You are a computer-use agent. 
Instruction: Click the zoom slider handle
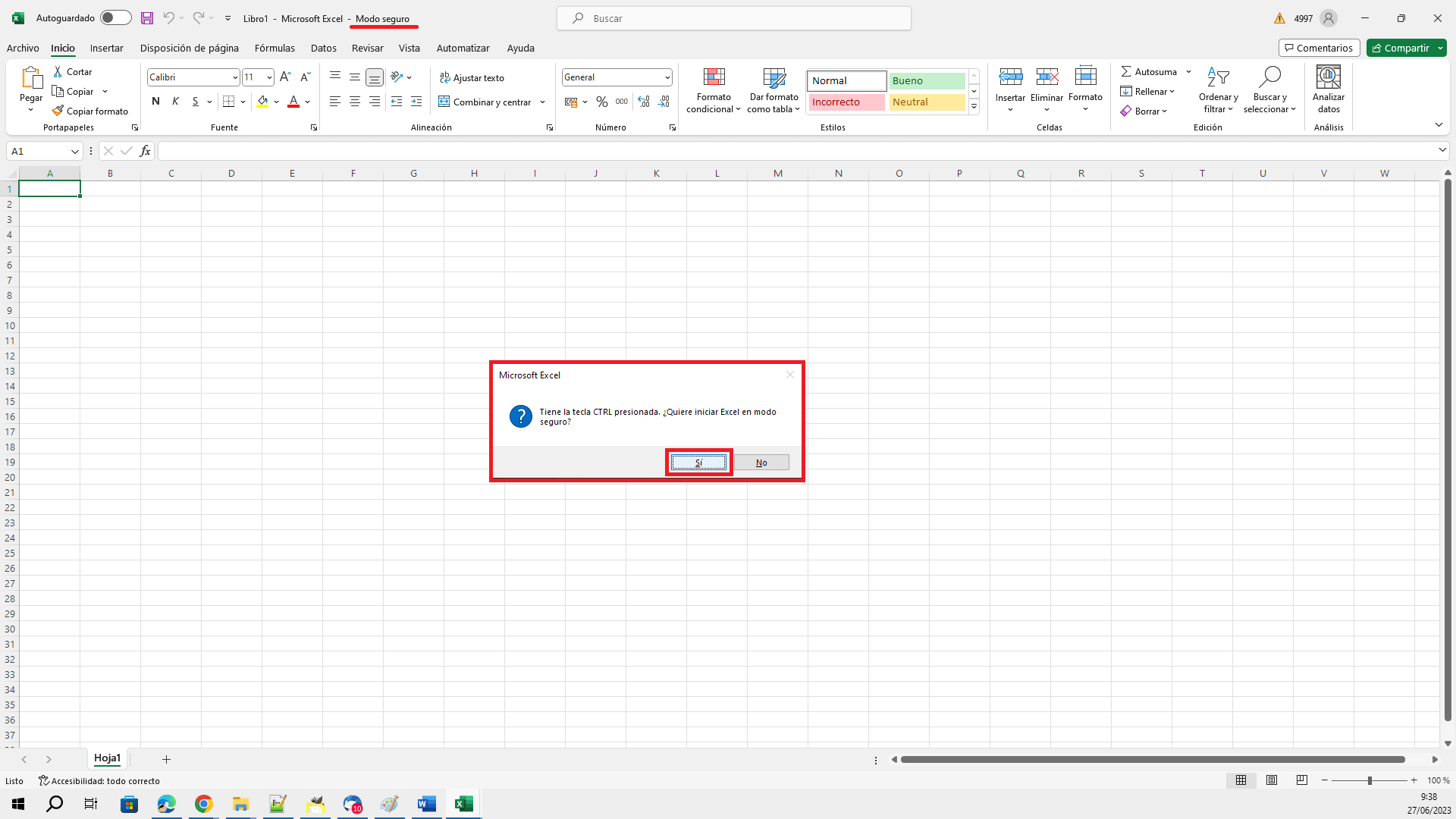(x=1370, y=780)
